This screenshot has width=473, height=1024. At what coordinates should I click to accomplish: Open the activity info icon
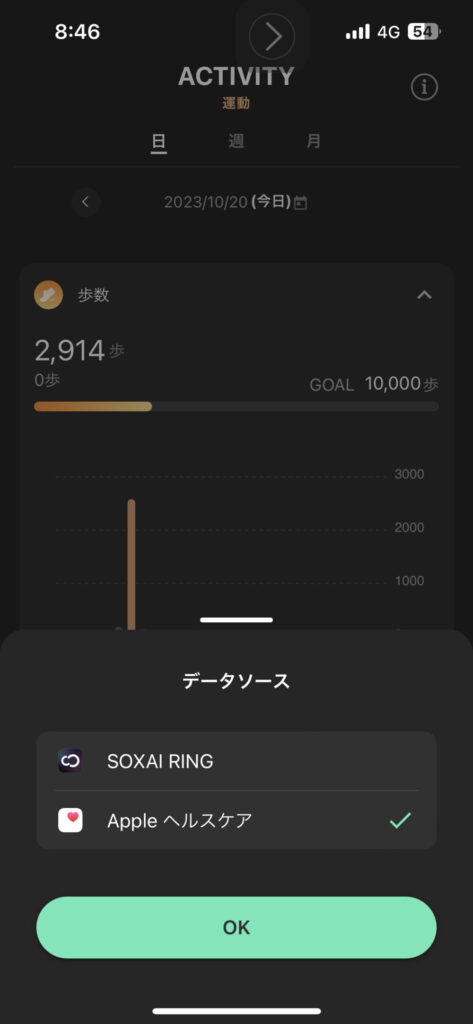424,87
